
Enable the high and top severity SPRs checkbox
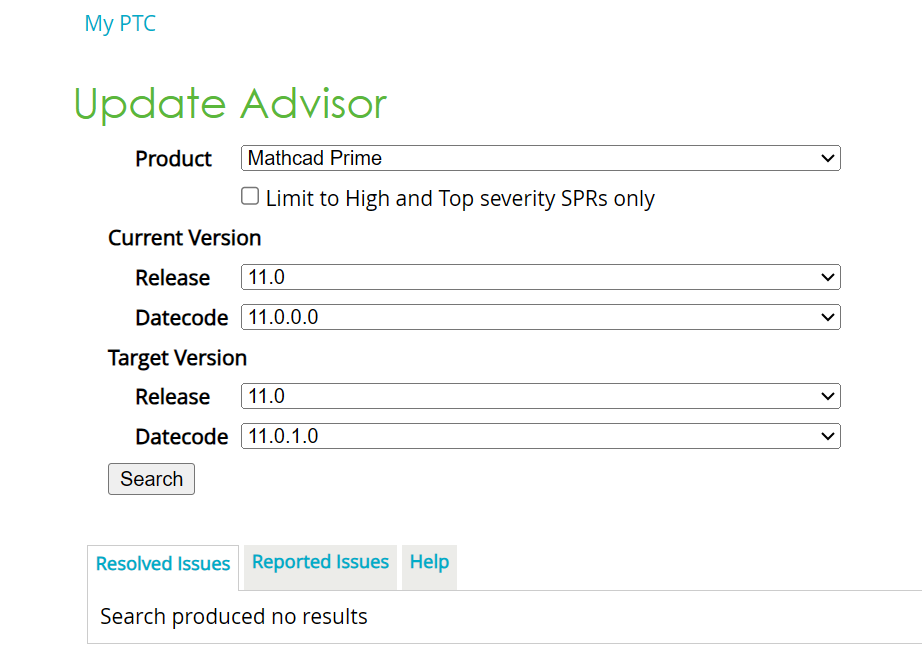point(249,196)
